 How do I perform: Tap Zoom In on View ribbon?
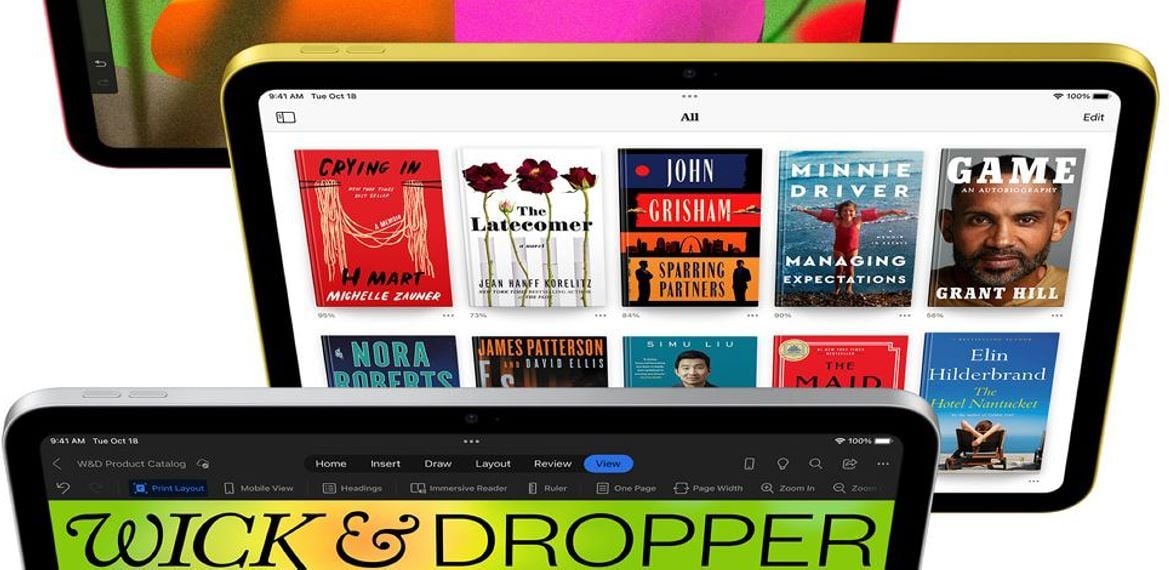[x=788, y=488]
